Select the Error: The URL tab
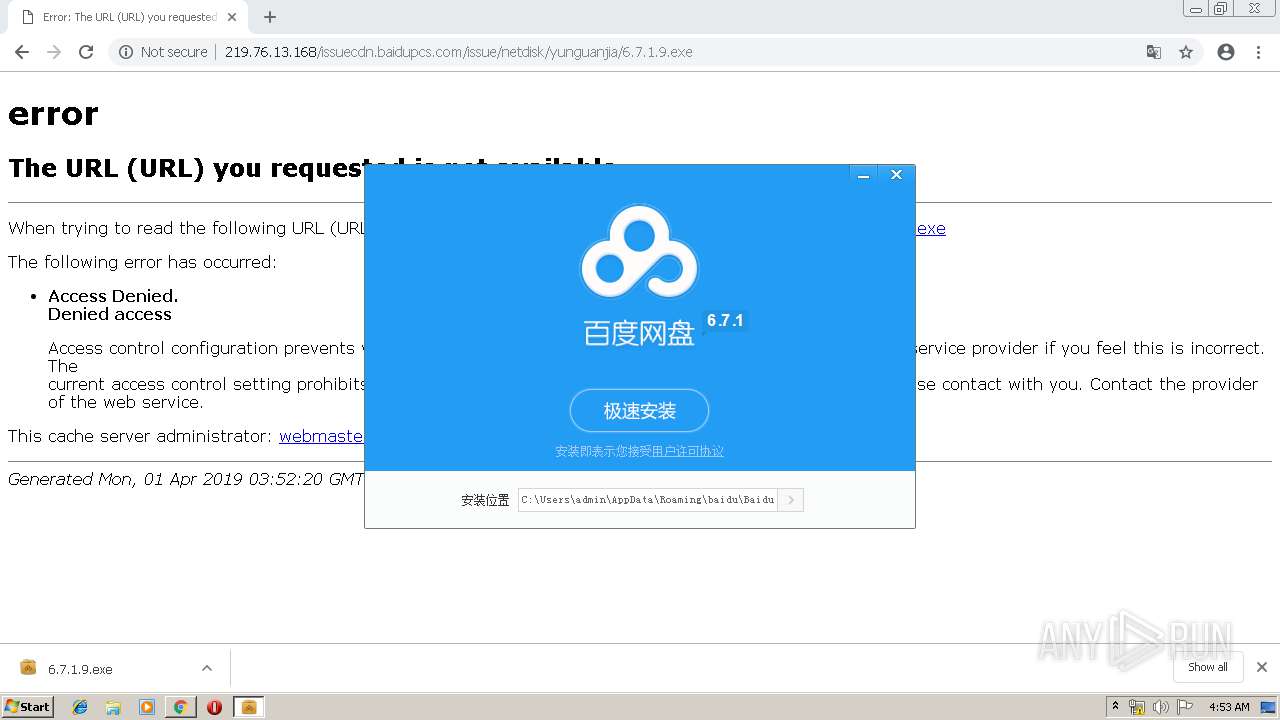 coord(128,17)
